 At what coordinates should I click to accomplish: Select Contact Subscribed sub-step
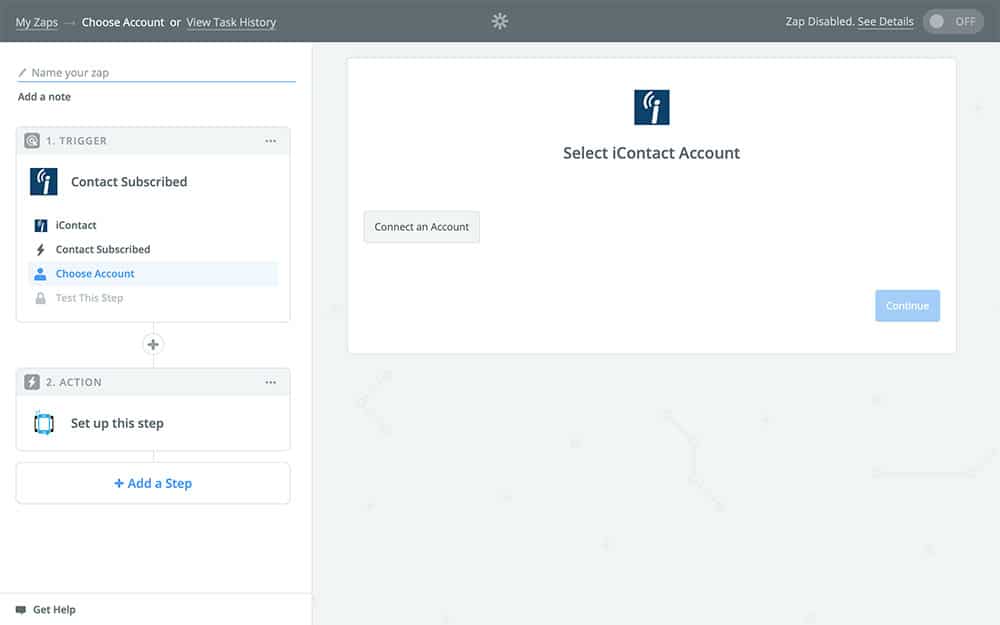(102, 249)
